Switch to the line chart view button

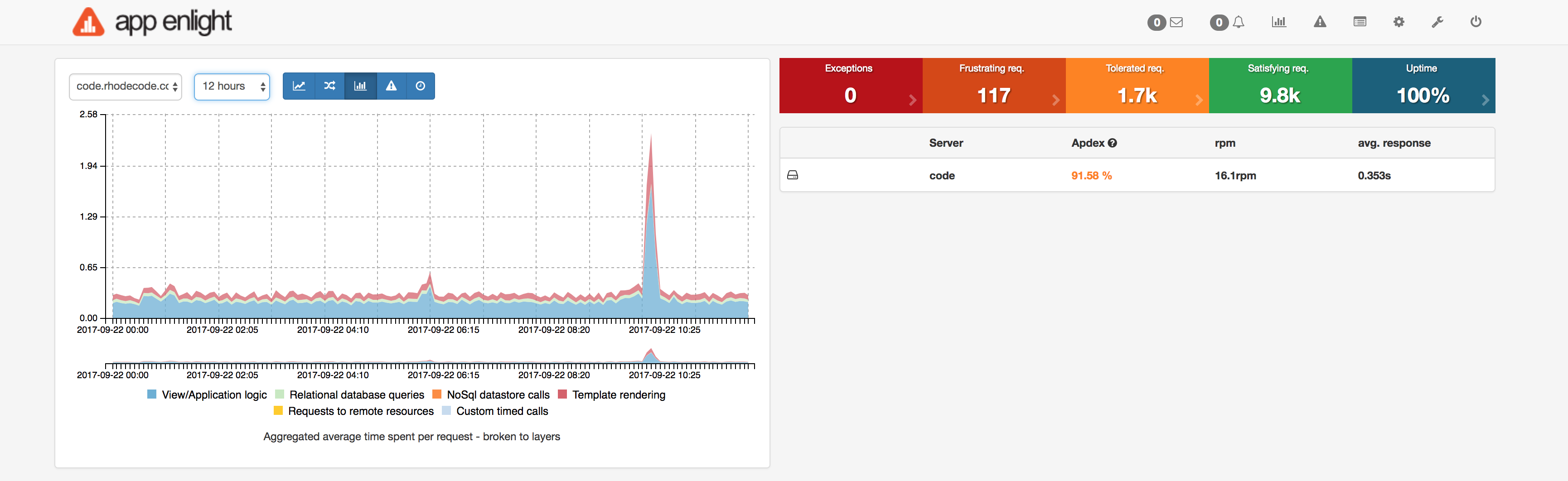point(299,86)
